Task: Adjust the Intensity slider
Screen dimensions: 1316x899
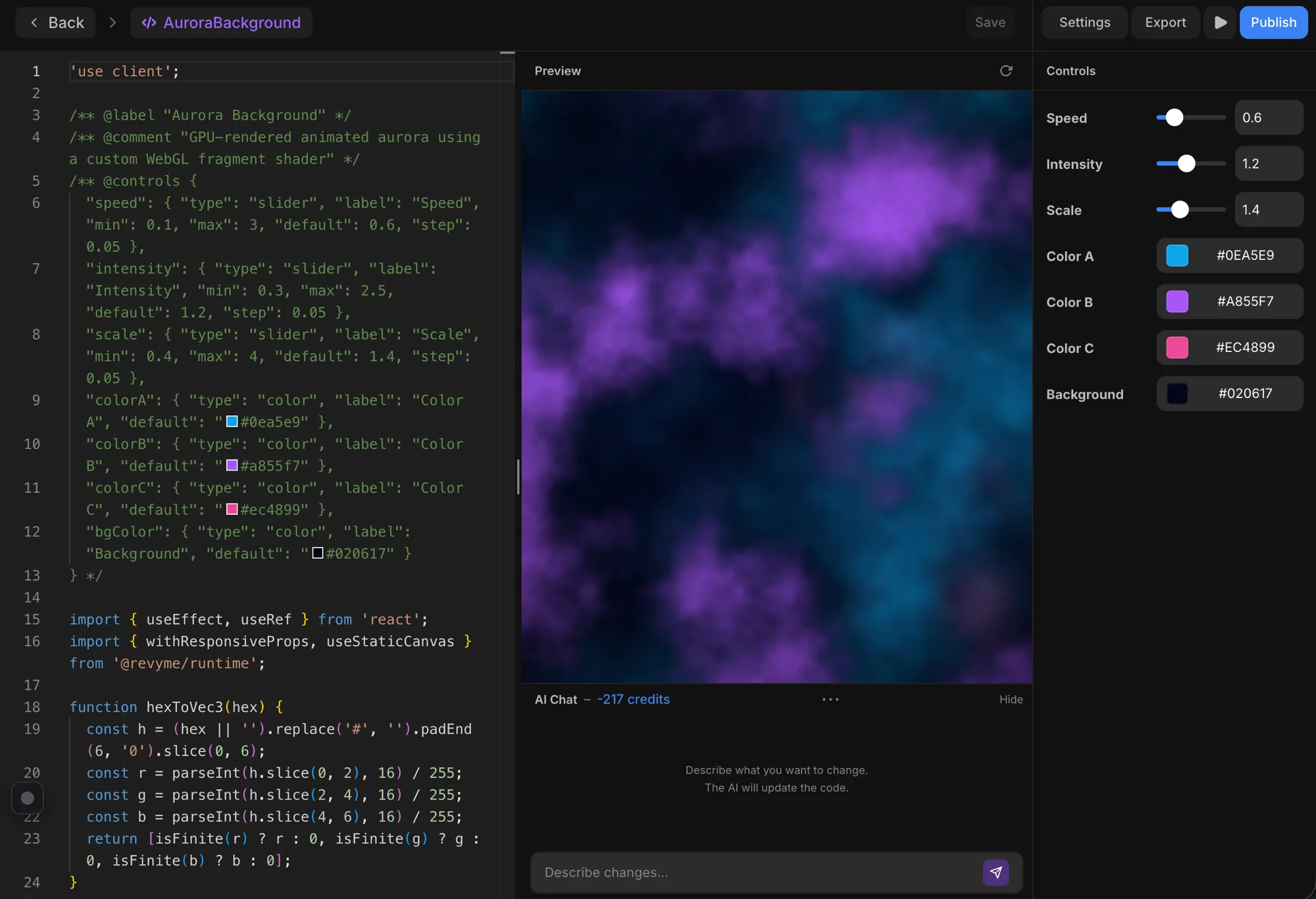Action: 1191,164
